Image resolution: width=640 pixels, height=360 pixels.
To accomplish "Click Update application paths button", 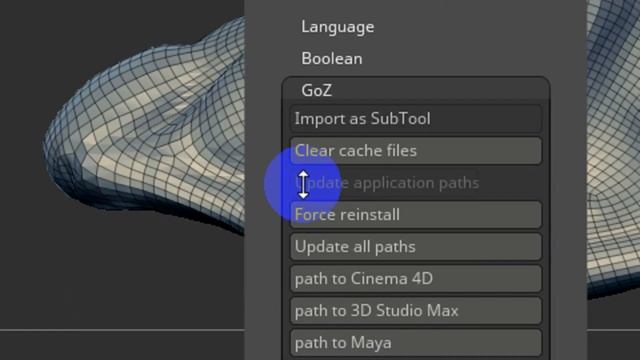I will pyautogui.click(x=416, y=183).
